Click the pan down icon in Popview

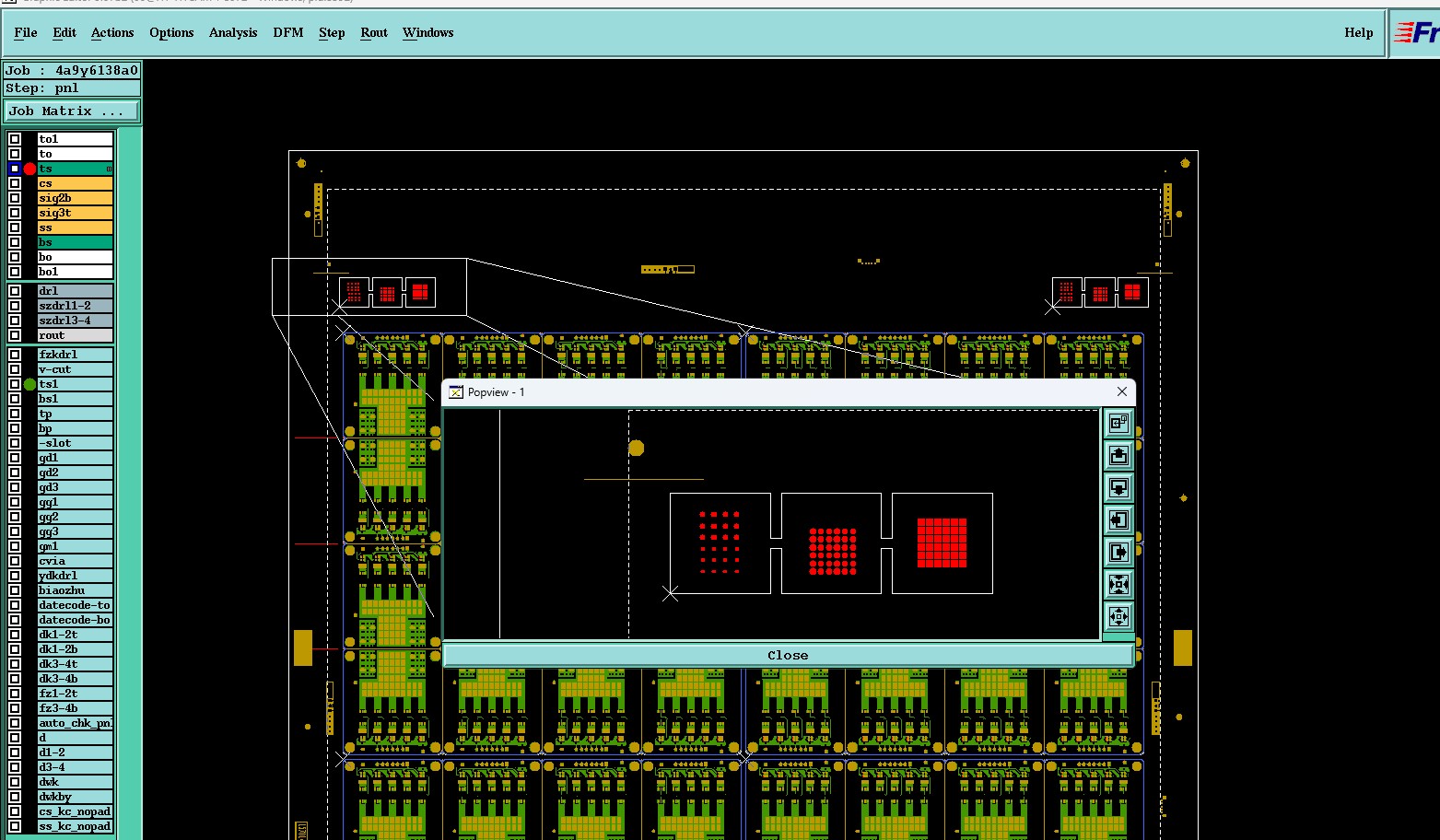tap(1118, 487)
